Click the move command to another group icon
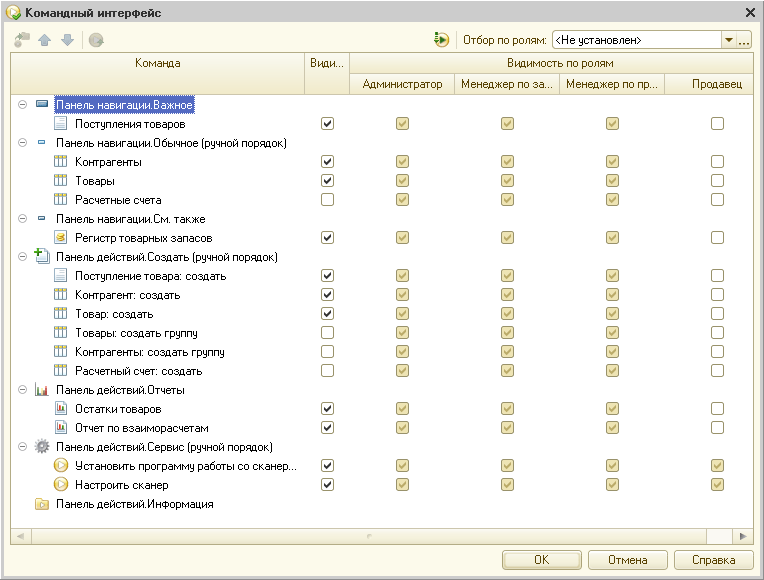 (22, 40)
